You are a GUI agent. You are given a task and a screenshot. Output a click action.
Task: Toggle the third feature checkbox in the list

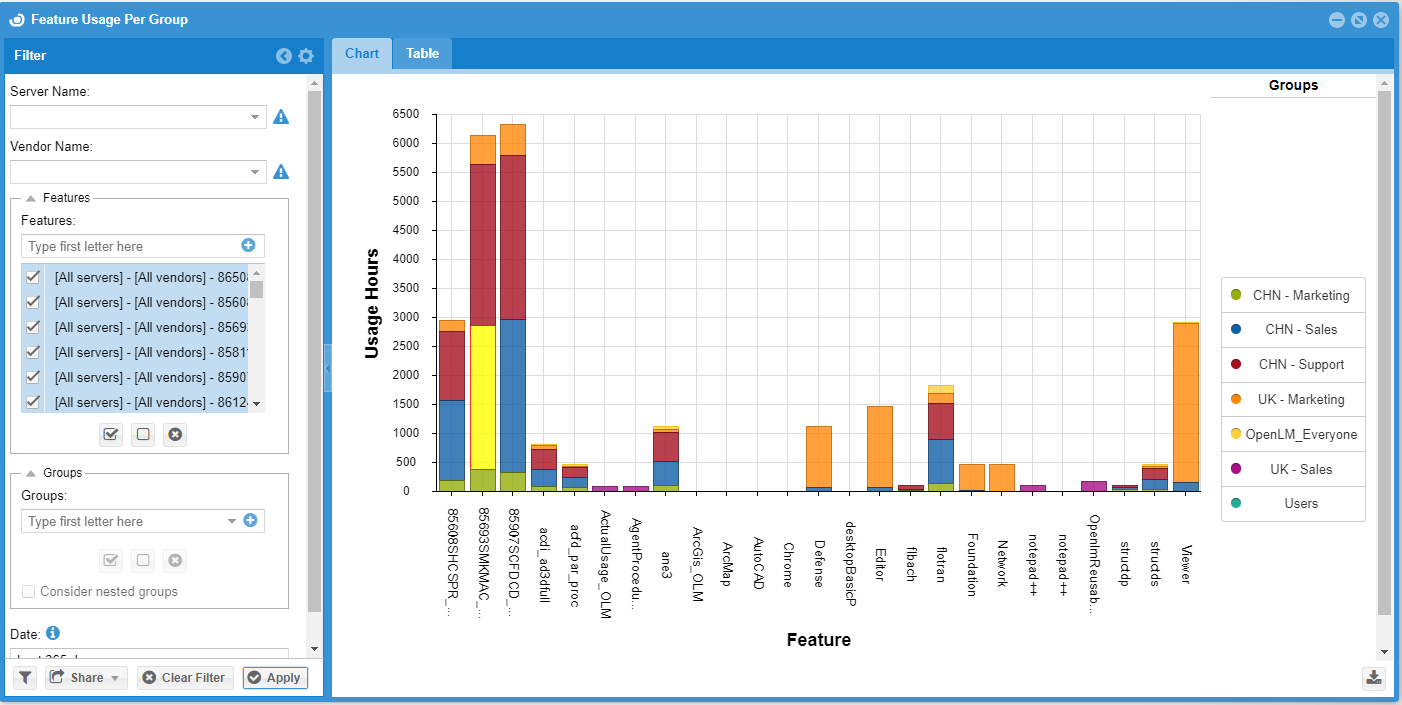(x=33, y=327)
